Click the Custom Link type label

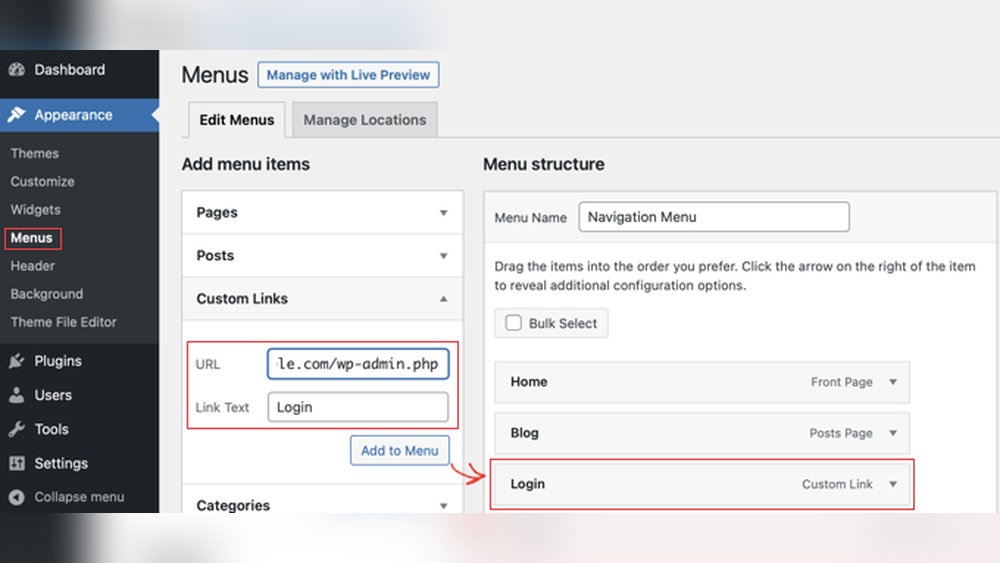point(837,484)
